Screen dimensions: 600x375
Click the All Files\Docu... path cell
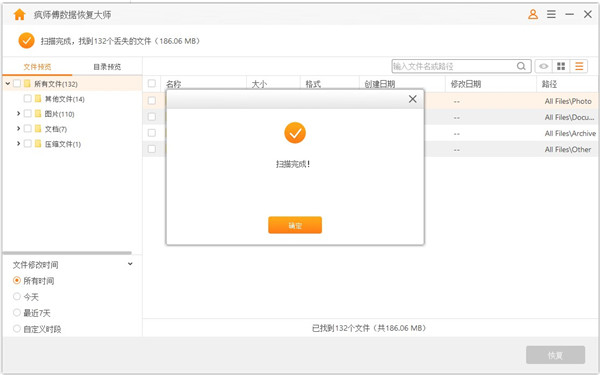[569, 117]
